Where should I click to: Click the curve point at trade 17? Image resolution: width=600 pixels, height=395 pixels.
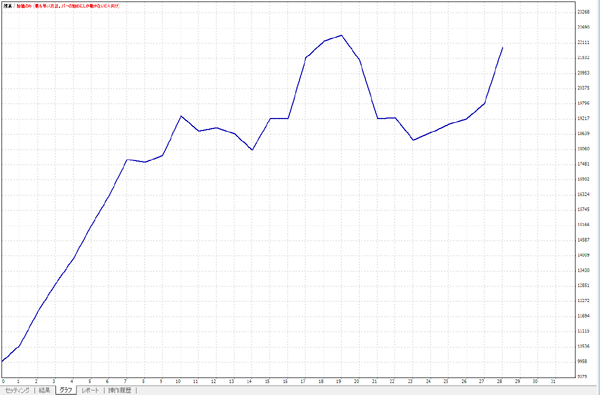(306, 57)
